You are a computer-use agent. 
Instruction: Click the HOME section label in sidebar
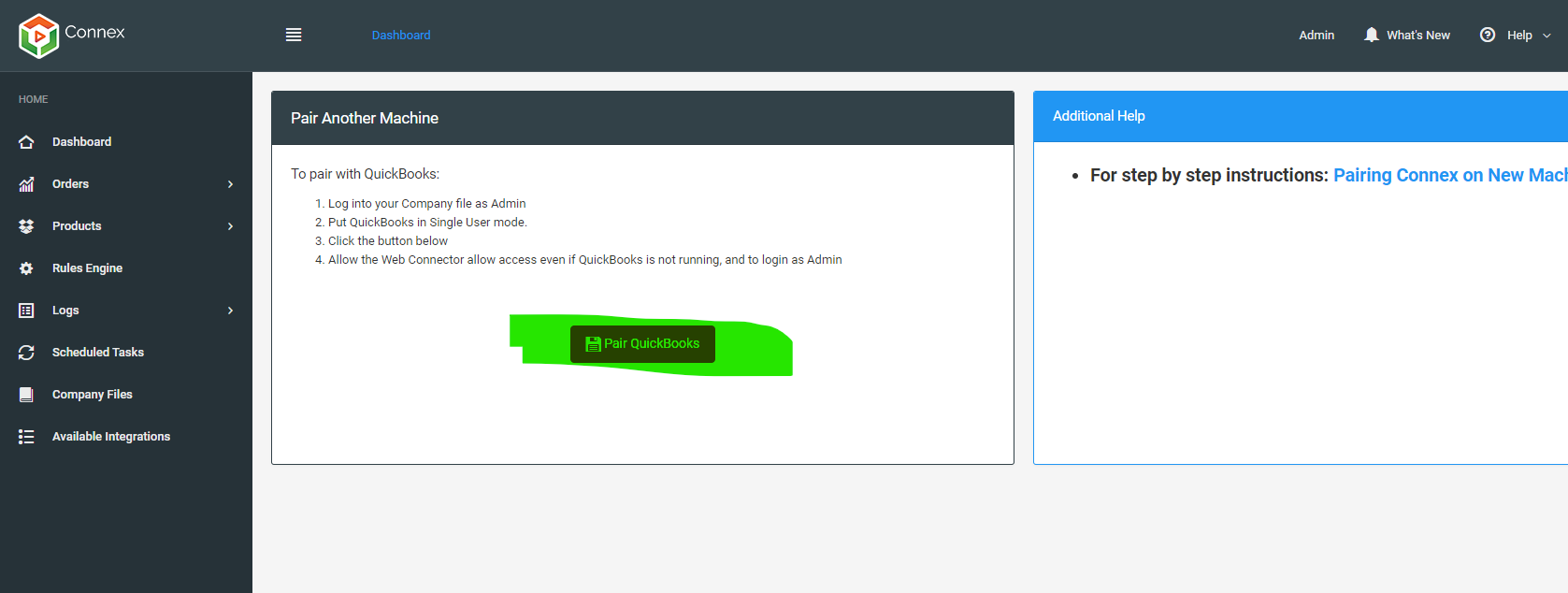click(34, 99)
